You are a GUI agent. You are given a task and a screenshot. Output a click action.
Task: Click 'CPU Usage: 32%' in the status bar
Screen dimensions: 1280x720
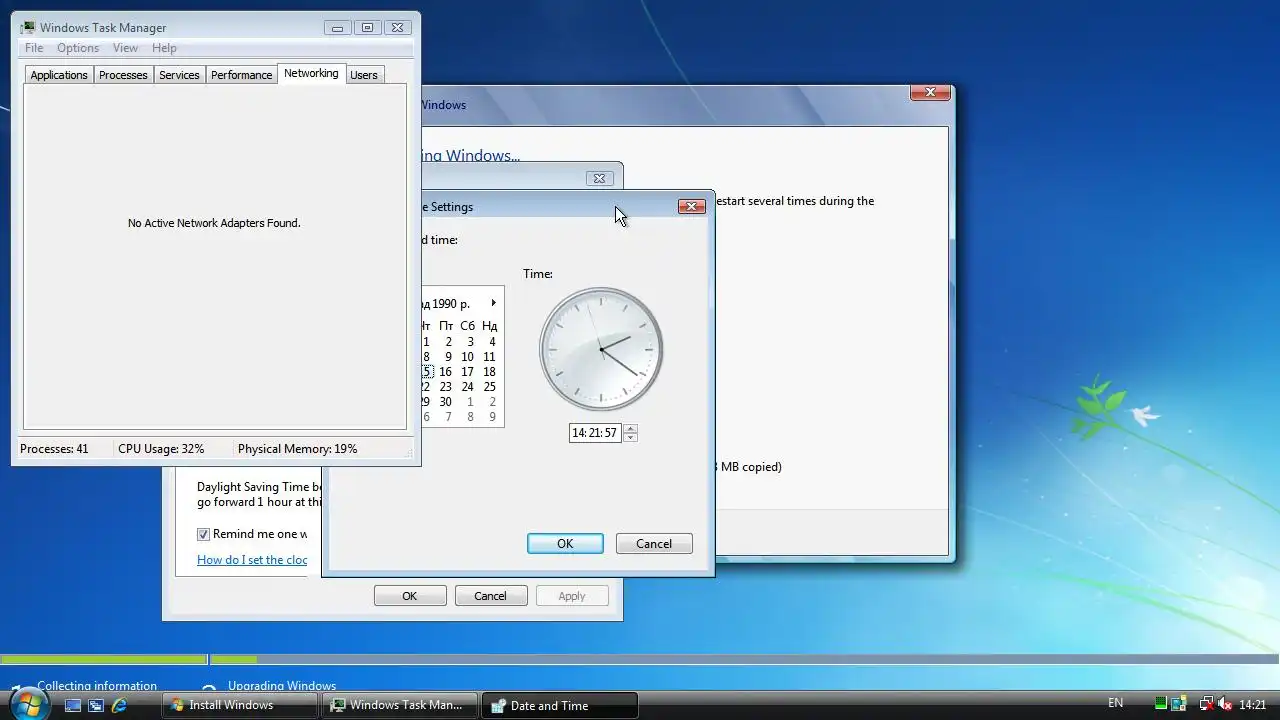161,449
